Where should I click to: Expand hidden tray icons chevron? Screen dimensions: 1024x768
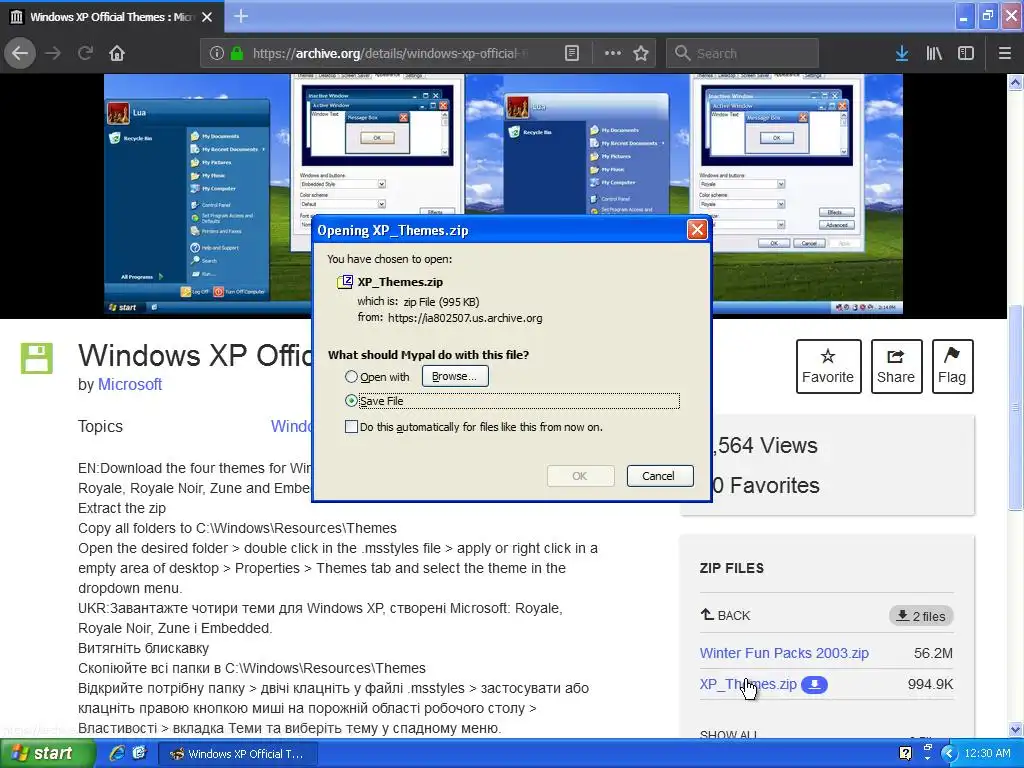(x=949, y=754)
